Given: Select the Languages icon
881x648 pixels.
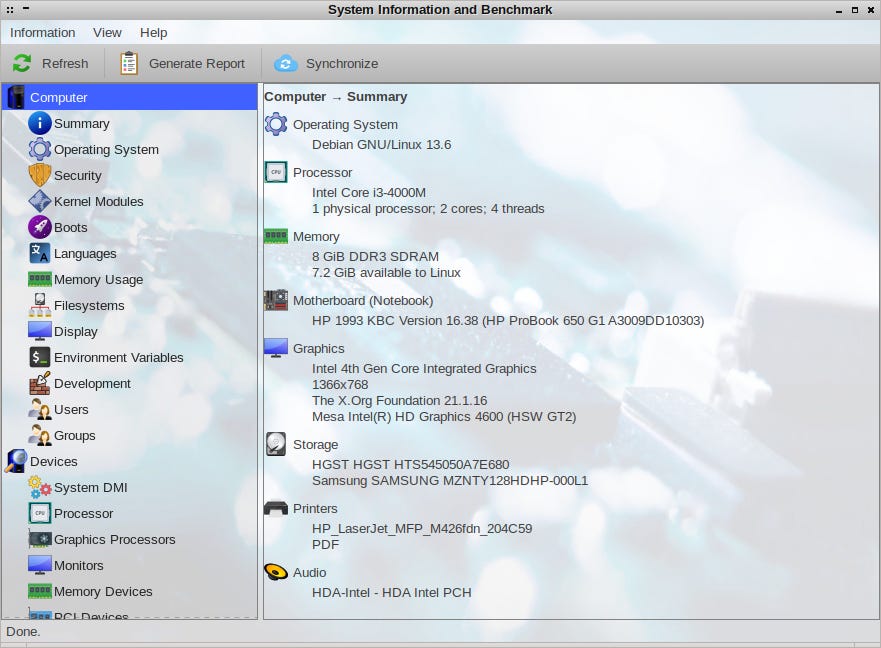Looking at the screenshot, I should coord(40,253).
